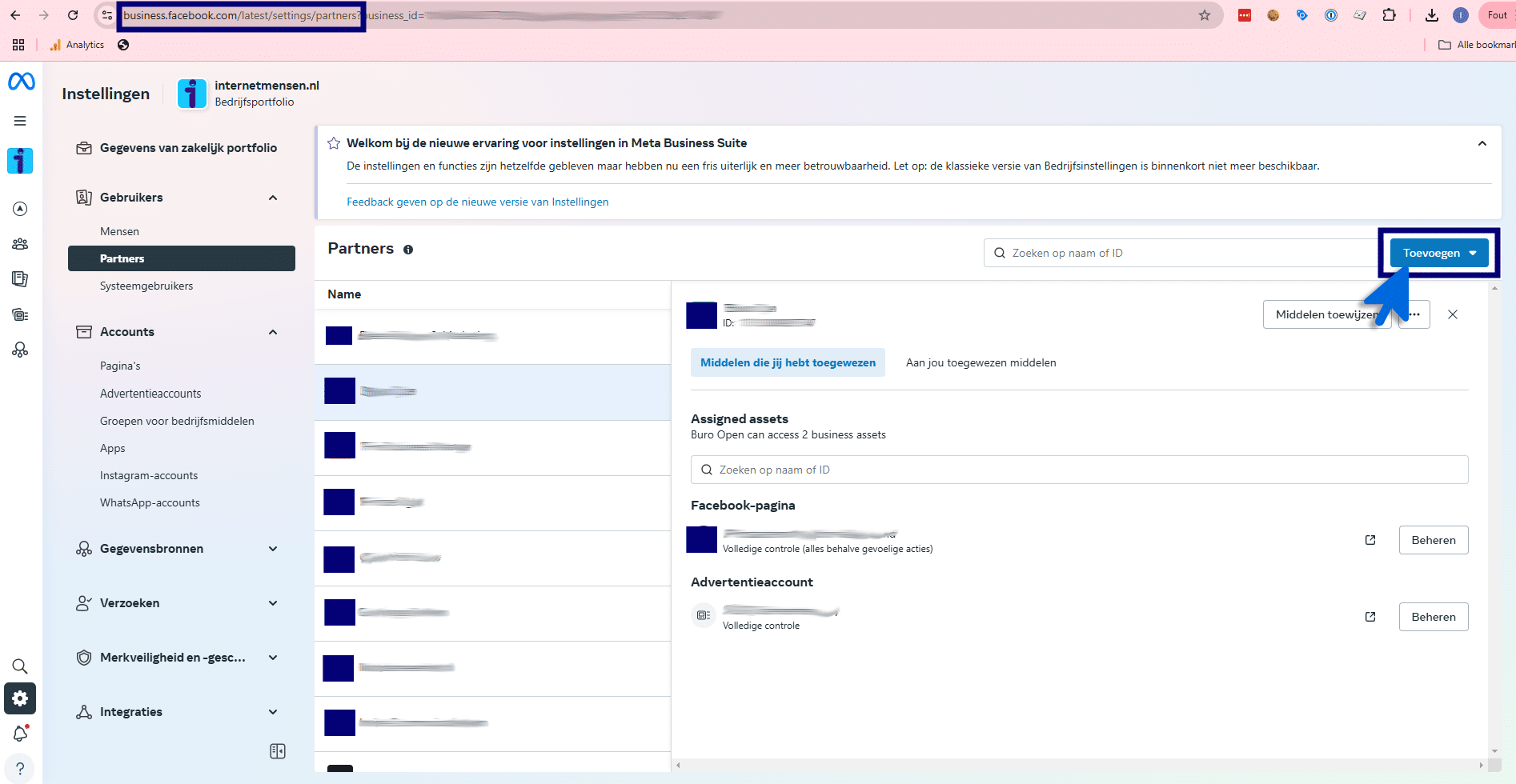This screenshot has width=1516, height=784.
Task: Toggle the sidebar collapse panel icon
Action: click(x=278, y=751)
